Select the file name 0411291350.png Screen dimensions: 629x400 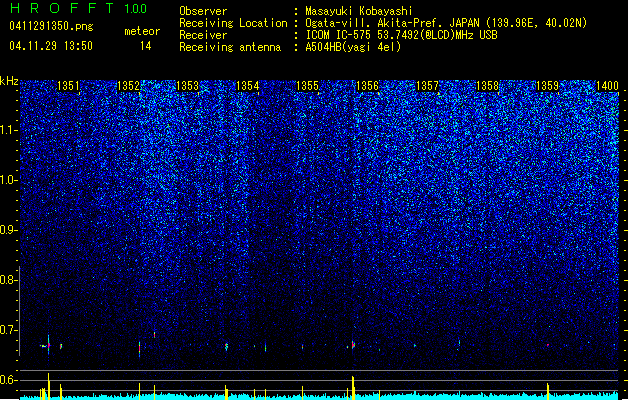(x=51, y=26)
